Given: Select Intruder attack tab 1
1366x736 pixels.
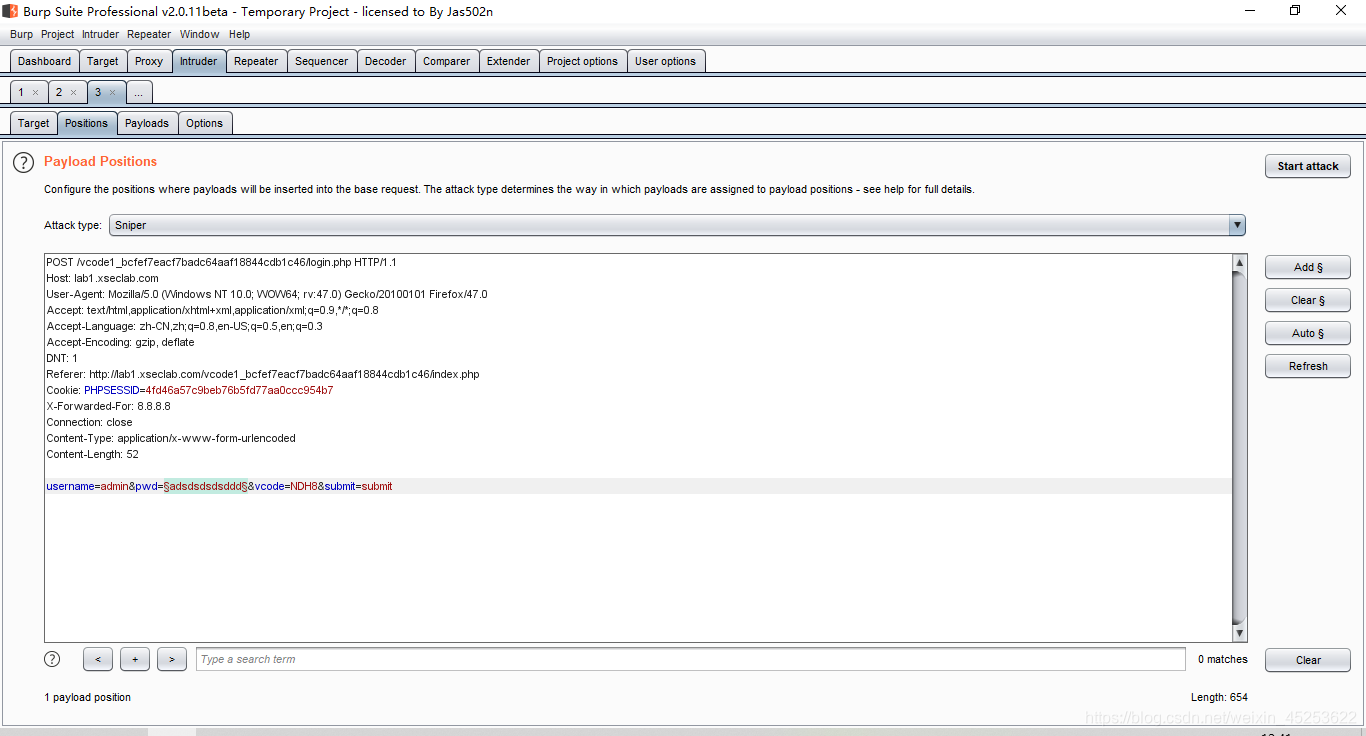Looking at the screenshot, I should pos(21,92).
